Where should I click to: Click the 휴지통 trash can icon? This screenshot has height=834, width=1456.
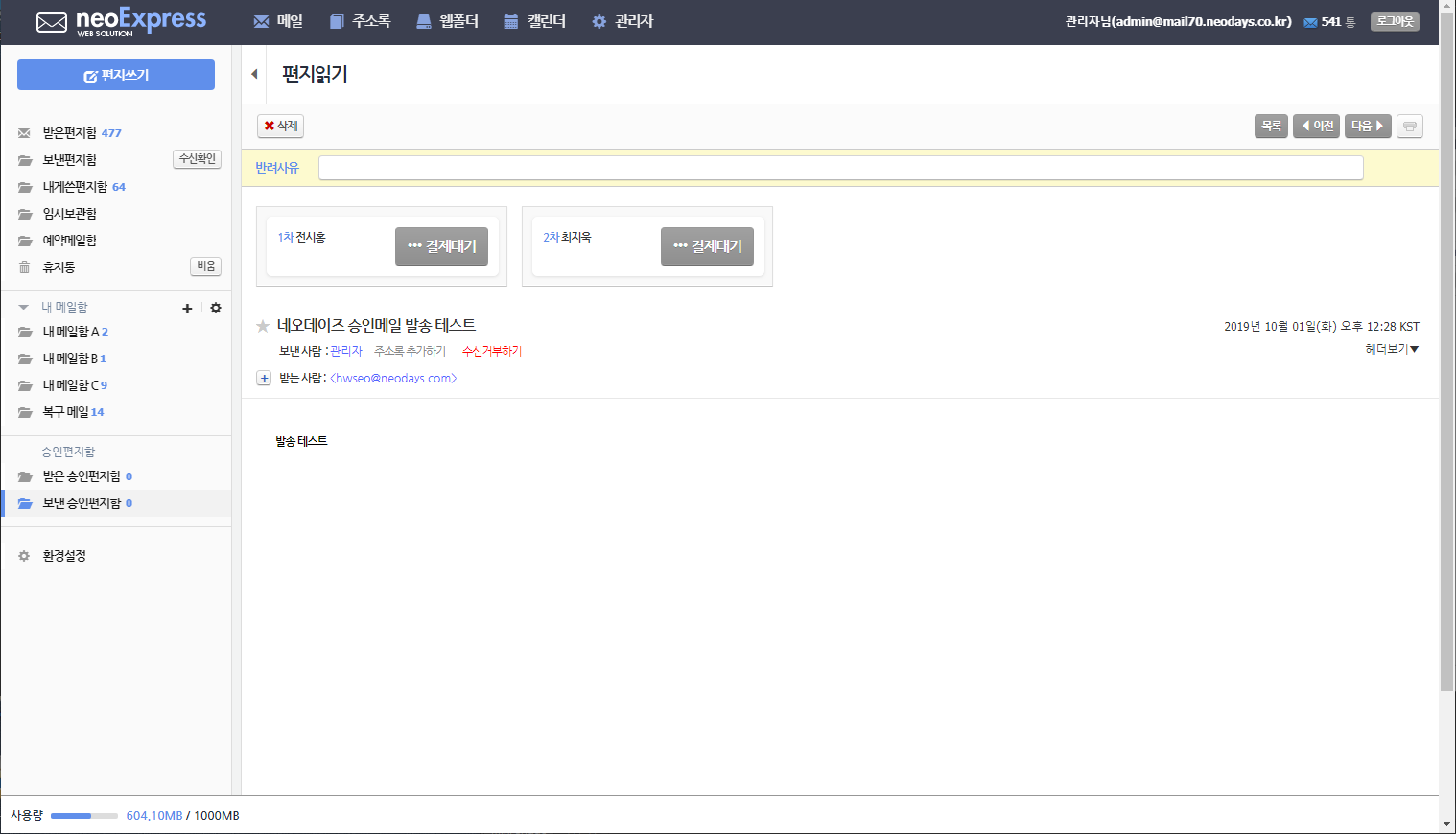24,267
